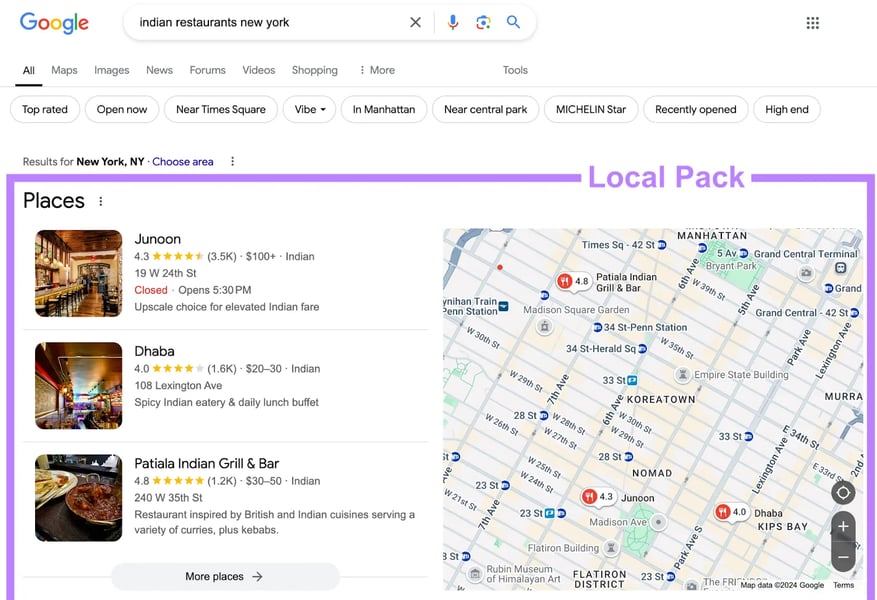Image resolution: width=877 pixels, height=600 pixels.
Task: Switch to the Images tab
Action: pos(111,70)
